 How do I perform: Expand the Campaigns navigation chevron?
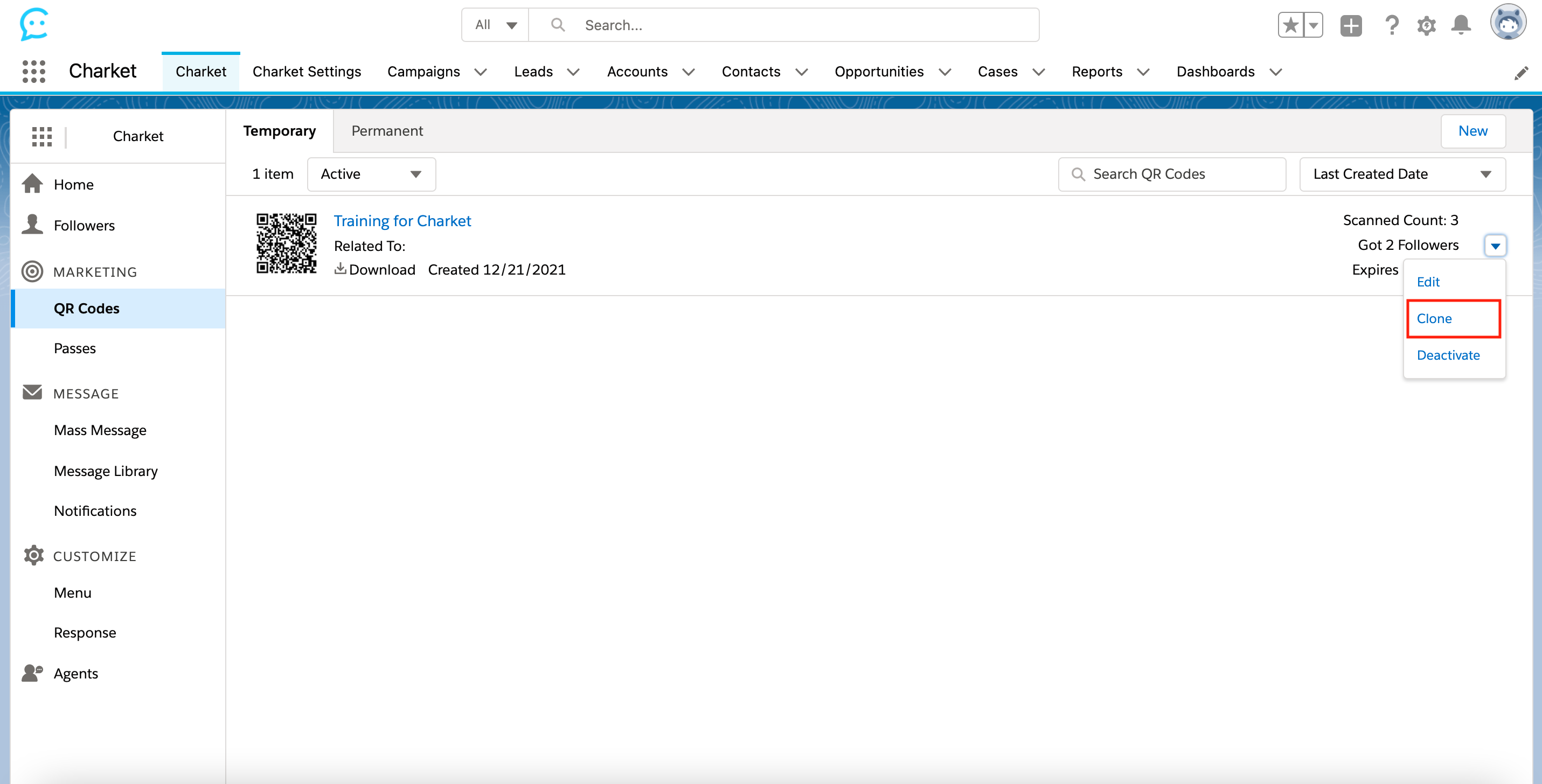pyautogui.click(x=480, y=72)
